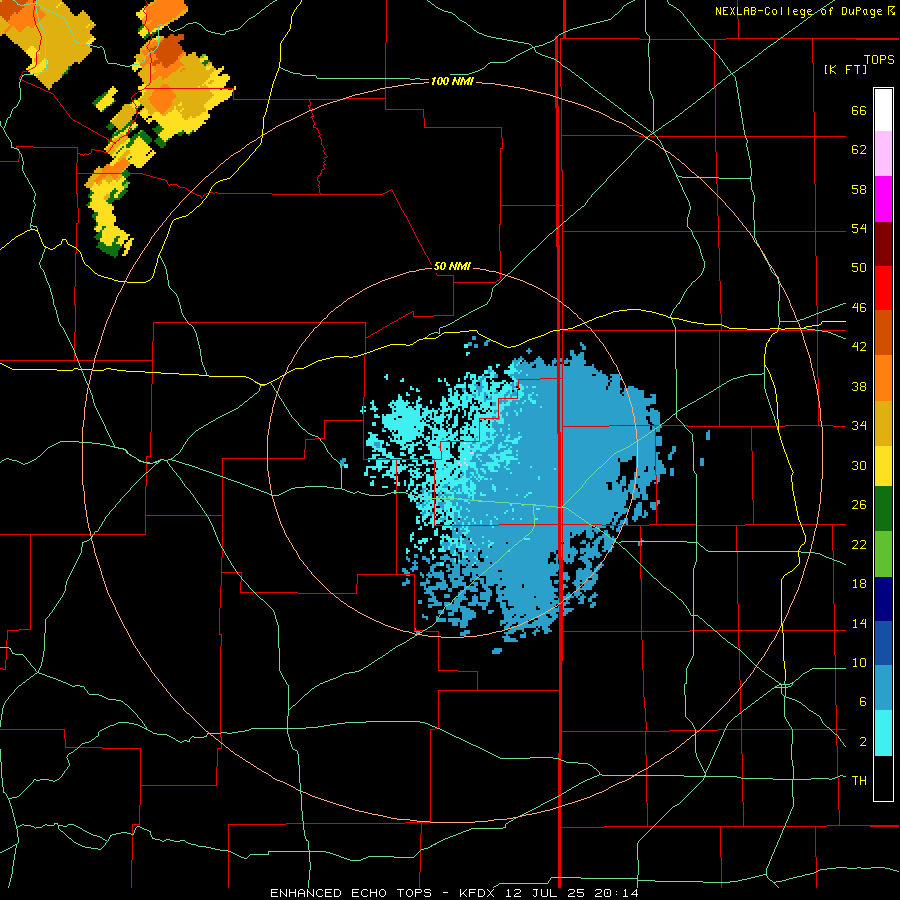The height and width of the screenshot is (900, 900).
Task: Click the 50 NMI range ring label
Action: (452, 266)
